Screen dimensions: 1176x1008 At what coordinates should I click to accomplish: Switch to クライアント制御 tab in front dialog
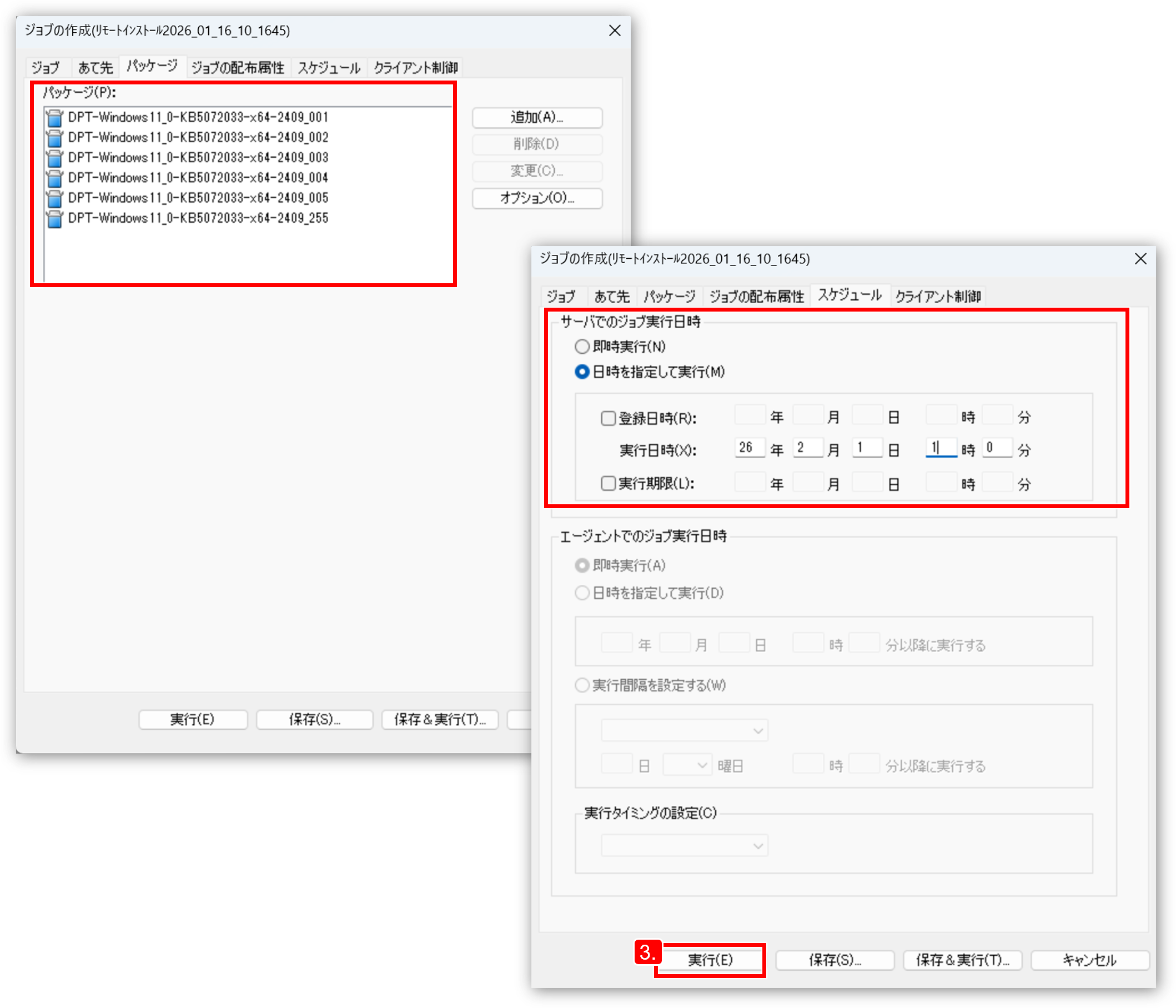point(938,296)
